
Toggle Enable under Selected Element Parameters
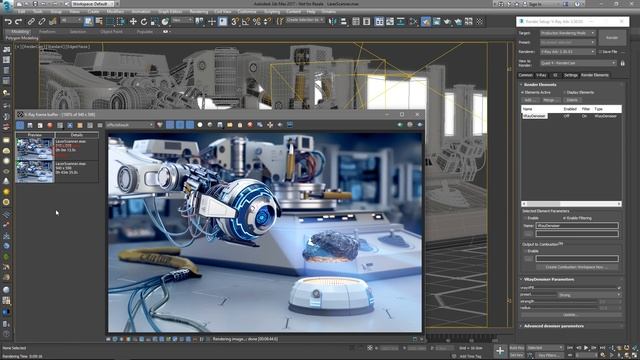(526, 218)
